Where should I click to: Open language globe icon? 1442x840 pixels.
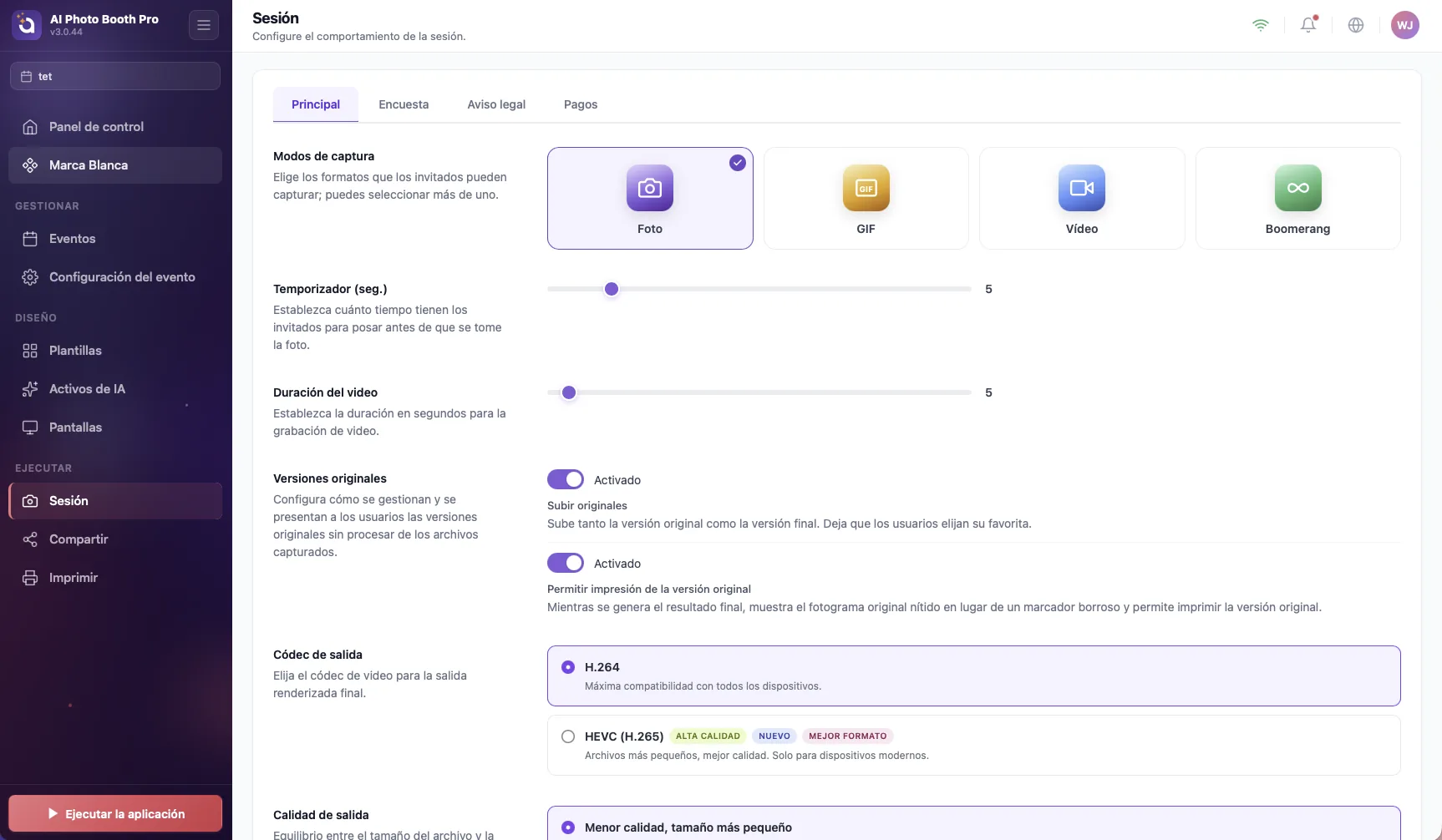click(x=1356, y=25)
